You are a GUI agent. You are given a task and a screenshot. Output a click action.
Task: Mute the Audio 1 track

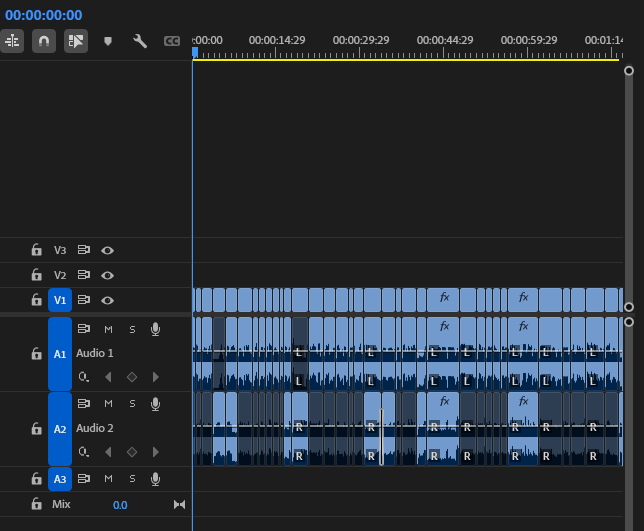tap(108, 329)
